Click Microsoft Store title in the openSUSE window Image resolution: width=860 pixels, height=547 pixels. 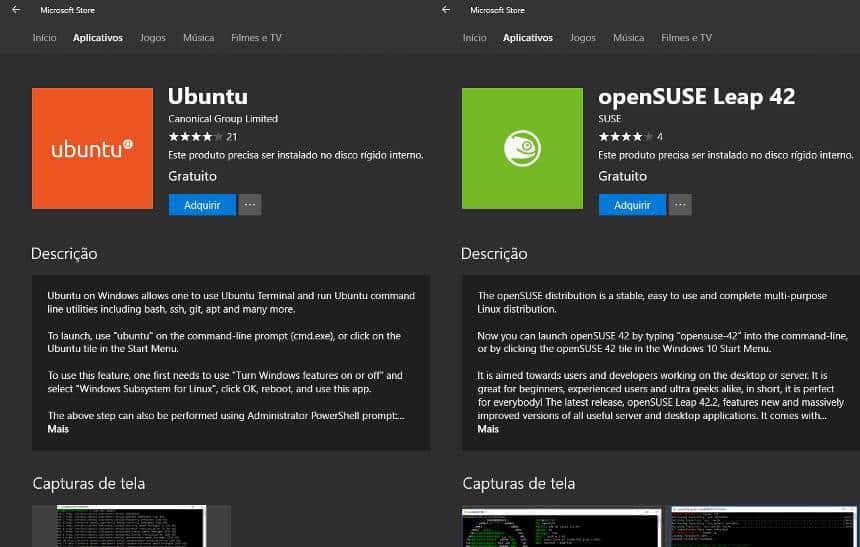coord(497,10)
